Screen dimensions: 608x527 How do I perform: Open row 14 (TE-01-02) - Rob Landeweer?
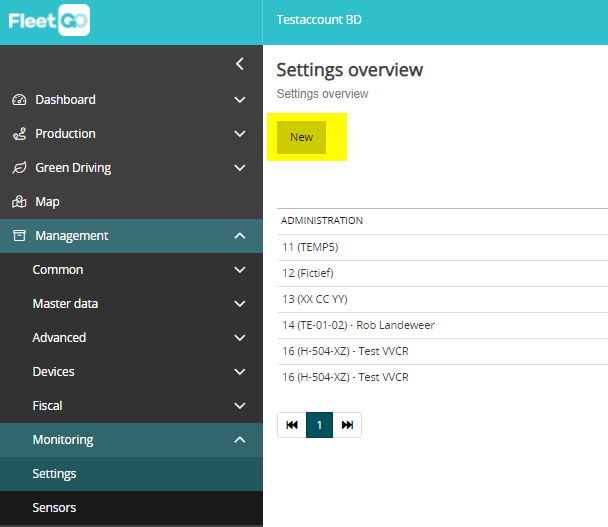(x=442, y=325)
